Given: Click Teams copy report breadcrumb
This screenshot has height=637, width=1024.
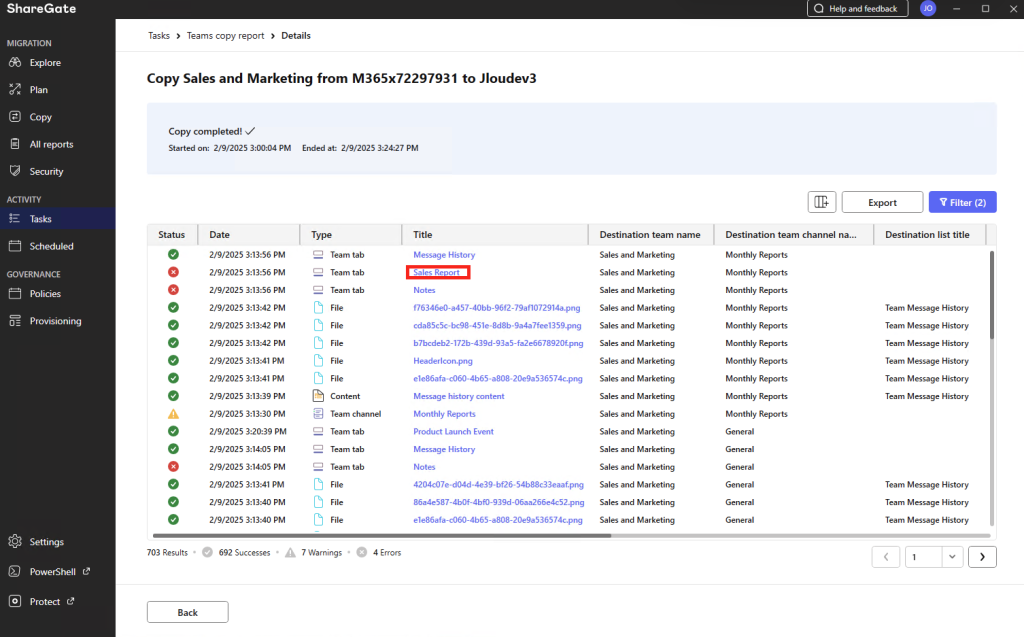Looking at the screenshot, I should point(225,36).
